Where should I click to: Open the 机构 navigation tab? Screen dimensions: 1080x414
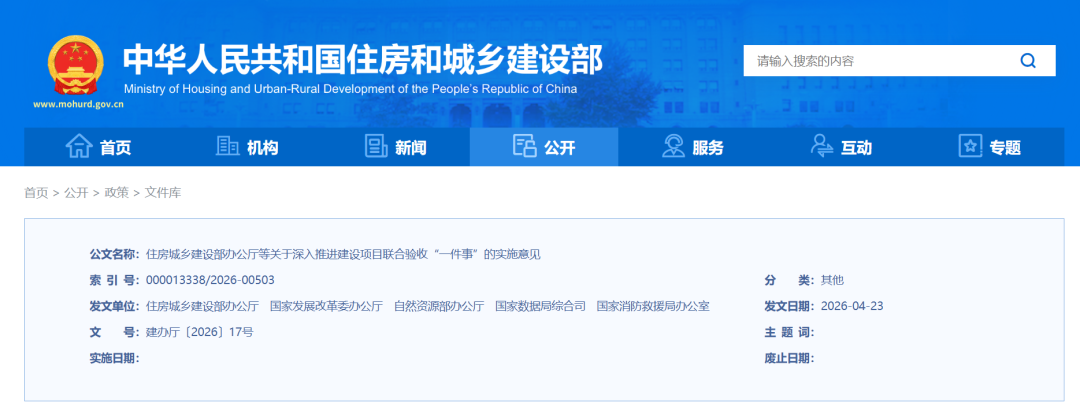(247, 147)
